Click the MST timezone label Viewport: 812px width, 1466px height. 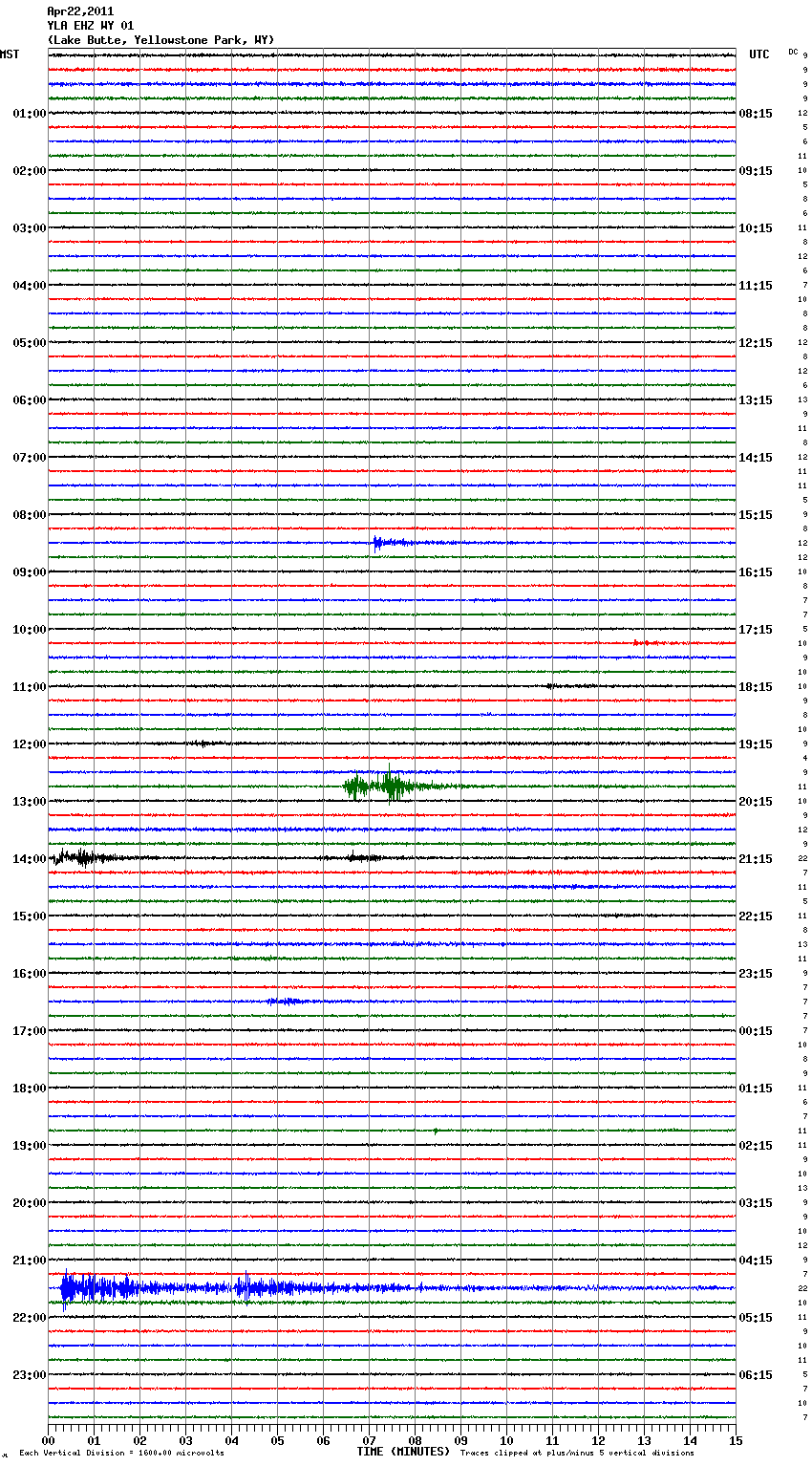point(10,54)
